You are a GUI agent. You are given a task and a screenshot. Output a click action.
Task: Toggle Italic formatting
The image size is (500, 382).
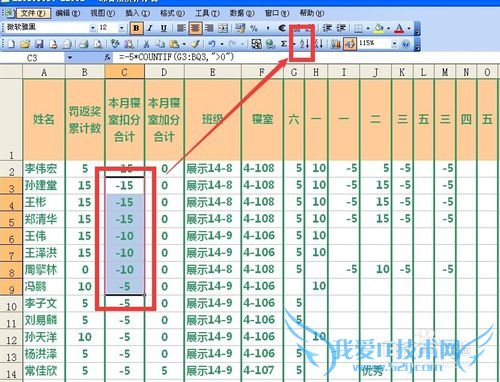150,28
